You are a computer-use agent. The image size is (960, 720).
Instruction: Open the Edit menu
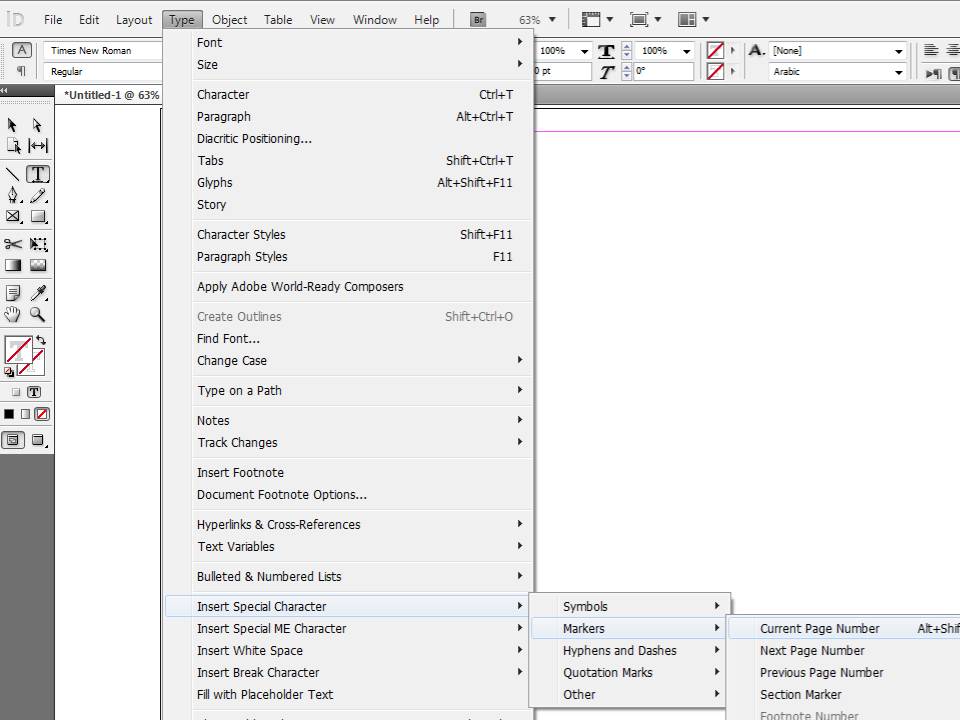coord(89,20)
